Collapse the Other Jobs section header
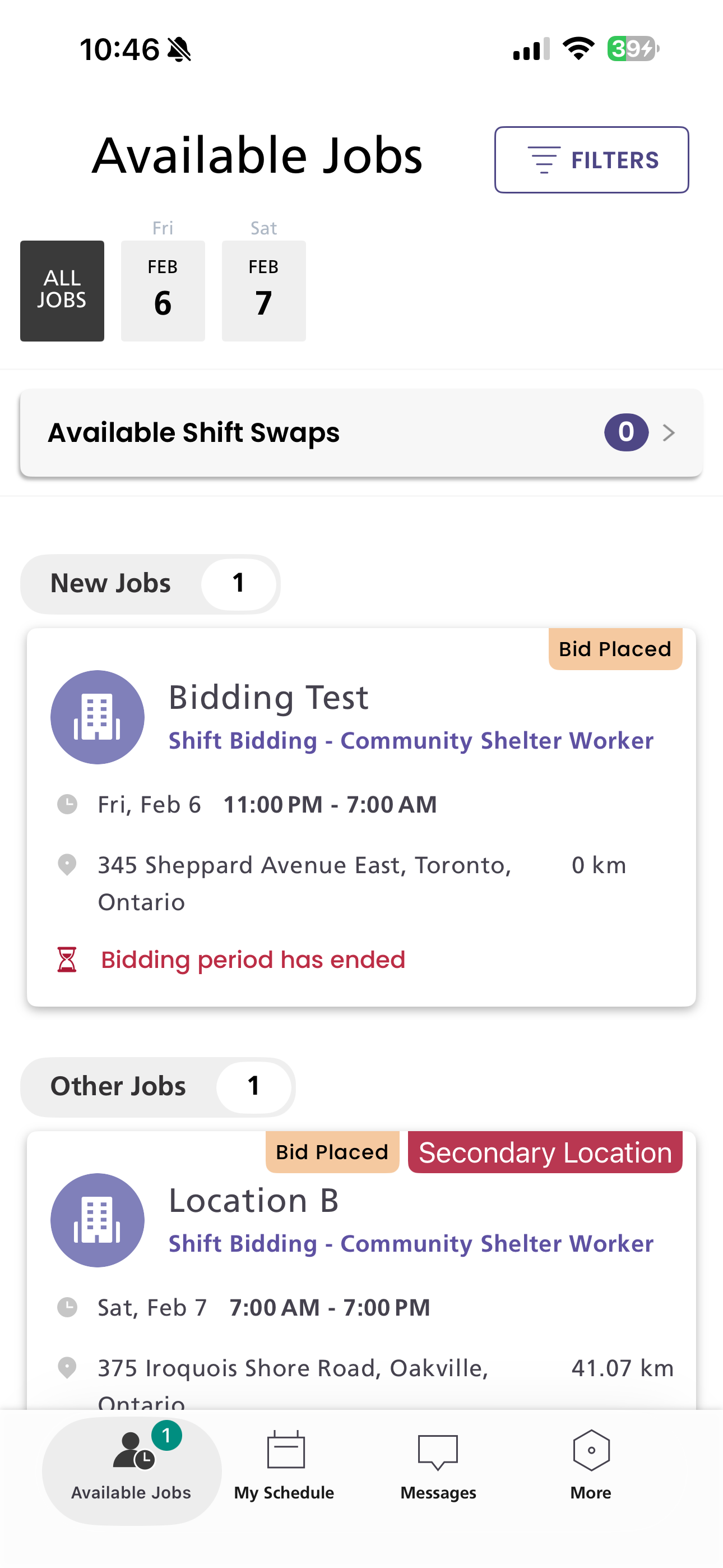Image resolution: width=723 pixels, height=1568 pixels. tap(157, 1086)
